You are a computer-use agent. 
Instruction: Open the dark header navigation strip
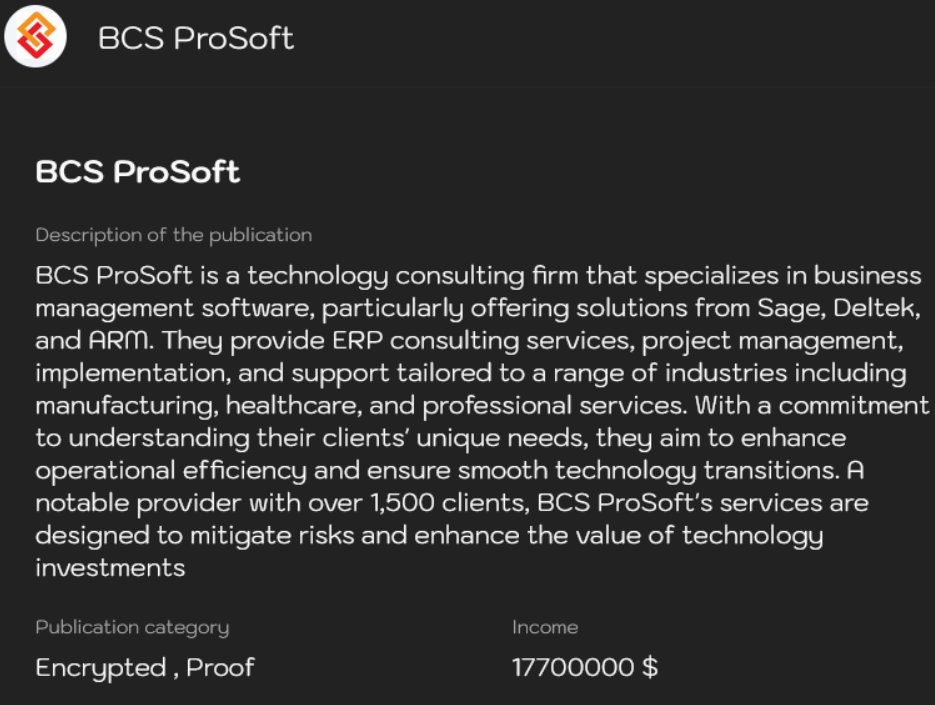(600, 38)
